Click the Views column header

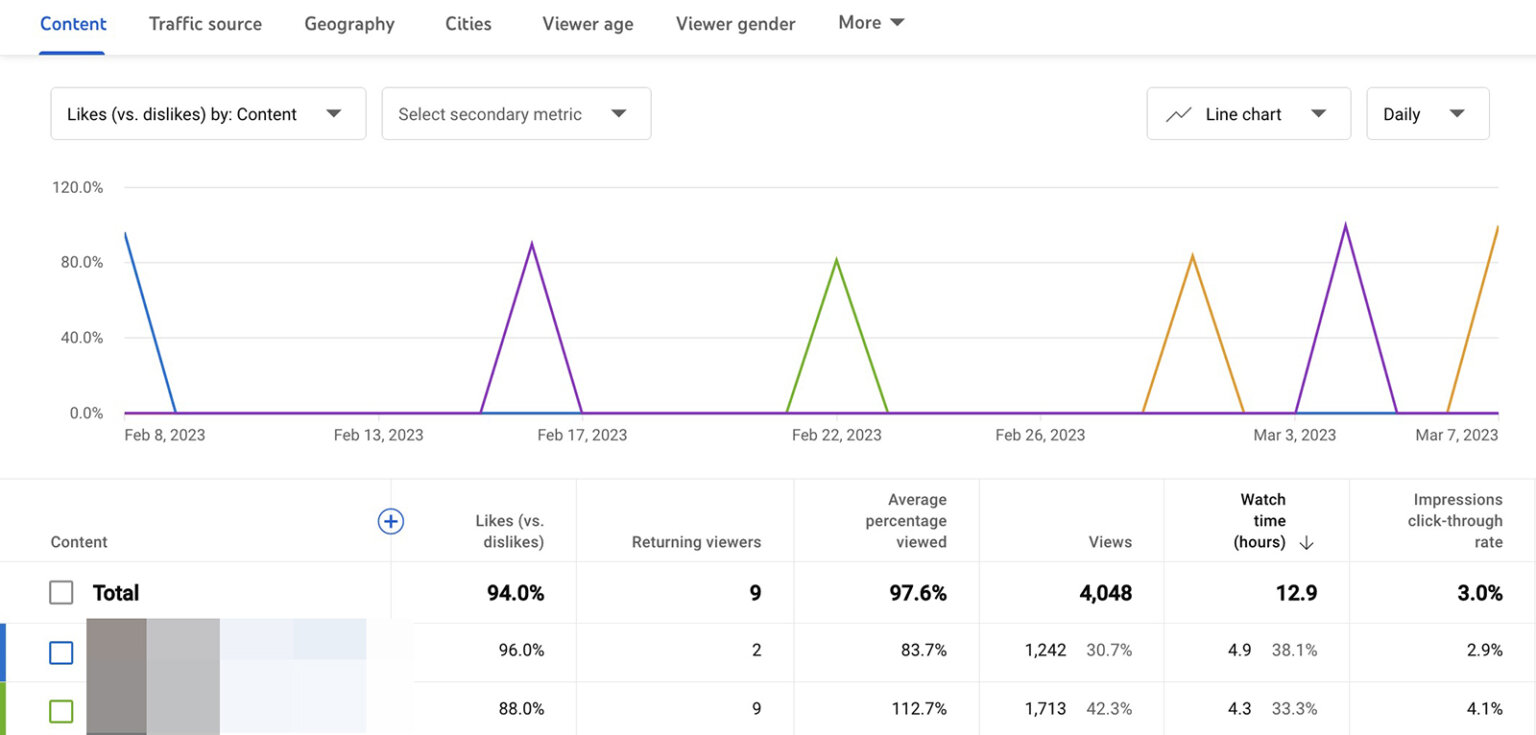[1110, 541]
